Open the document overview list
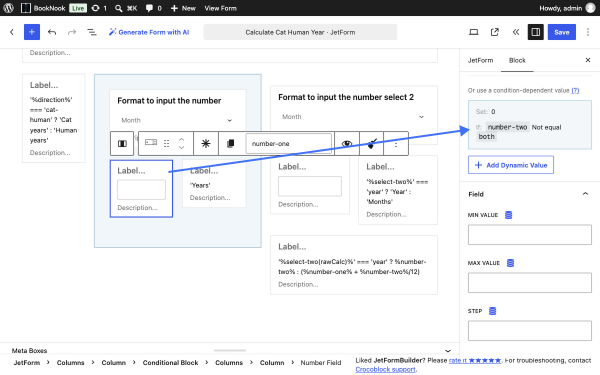 92,32
